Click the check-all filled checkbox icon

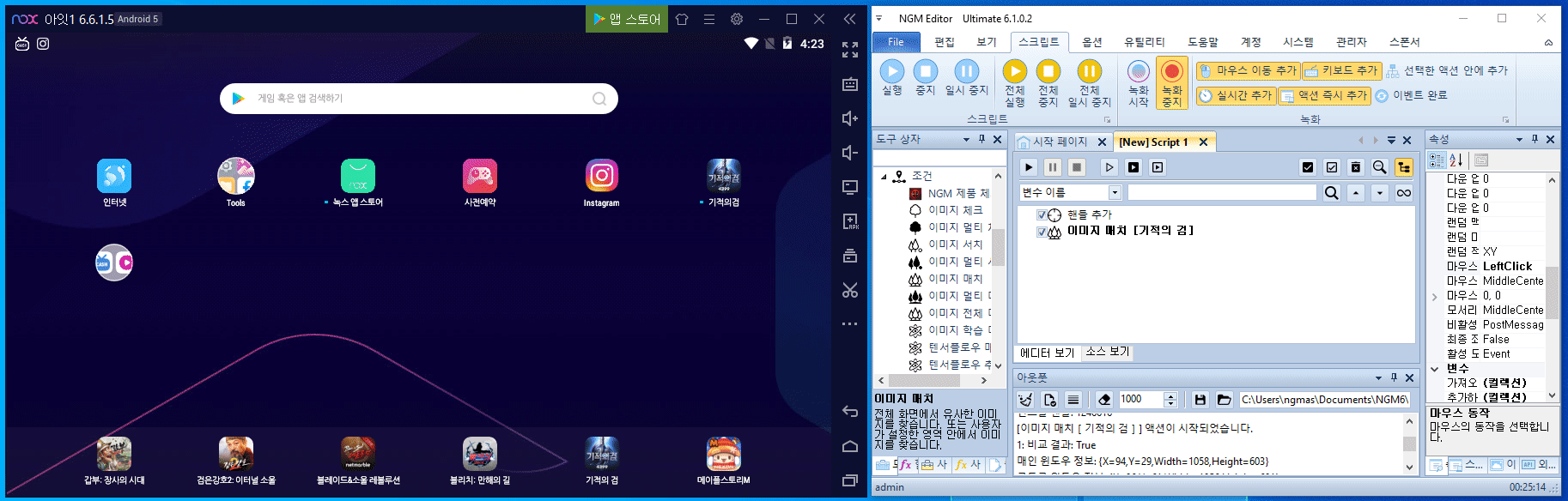pyautogui.click(x=1308, y=167)
